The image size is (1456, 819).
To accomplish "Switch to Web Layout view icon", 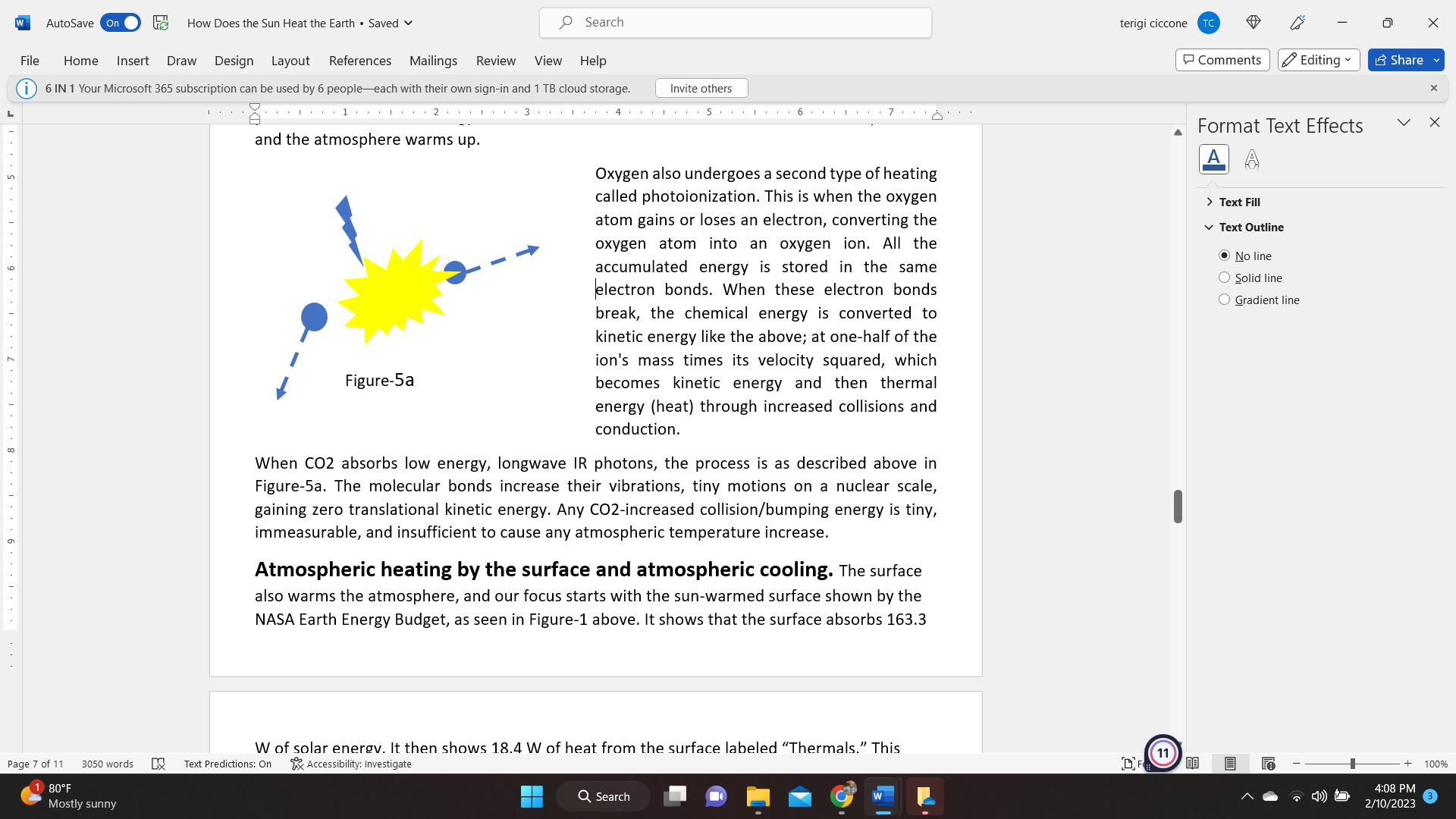I will pos(1268,764).
